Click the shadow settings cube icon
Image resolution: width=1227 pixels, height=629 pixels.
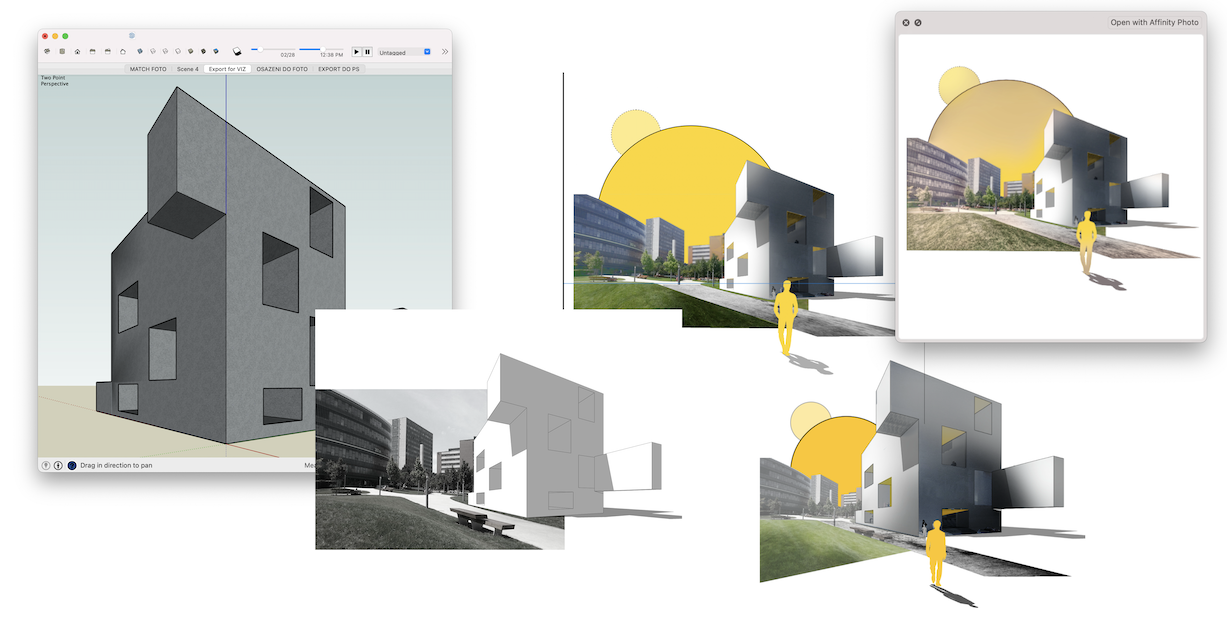click(x=237, y=51)
